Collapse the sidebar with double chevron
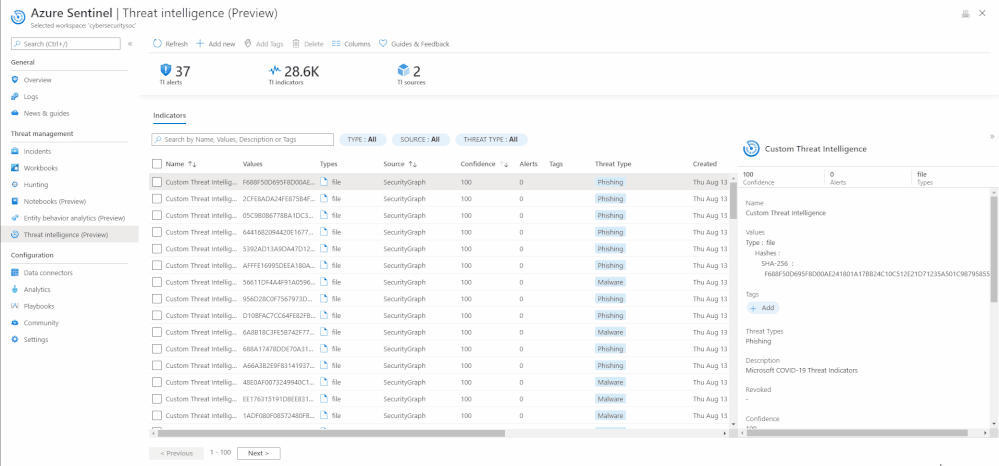The height and width of the screenshot is (466, 999). pos(130,44)
